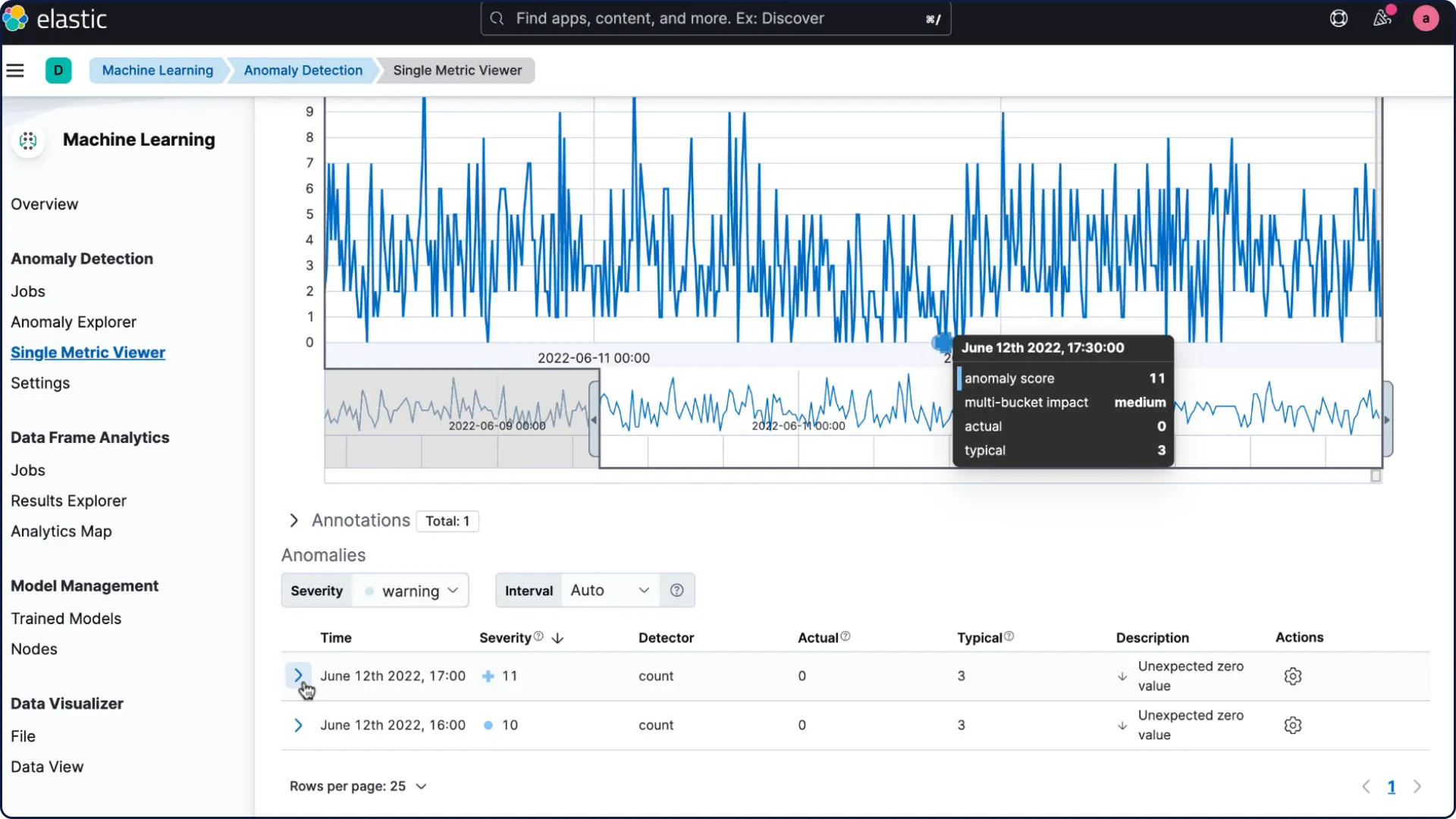Click the Anomaly Detection breadcrumb
The height and width of the screenshot is (819, 1456).
point(303,71)
